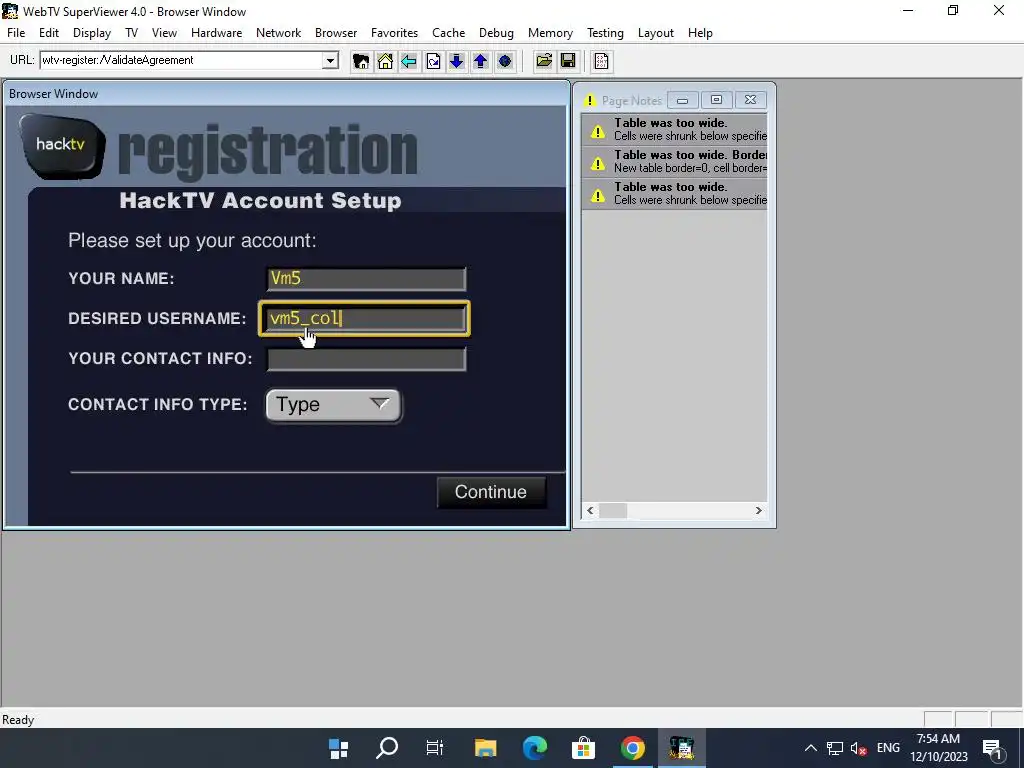Click the open folder toolbar icon
Viewport: 1024px width, 768px height.
click(544, 61)
